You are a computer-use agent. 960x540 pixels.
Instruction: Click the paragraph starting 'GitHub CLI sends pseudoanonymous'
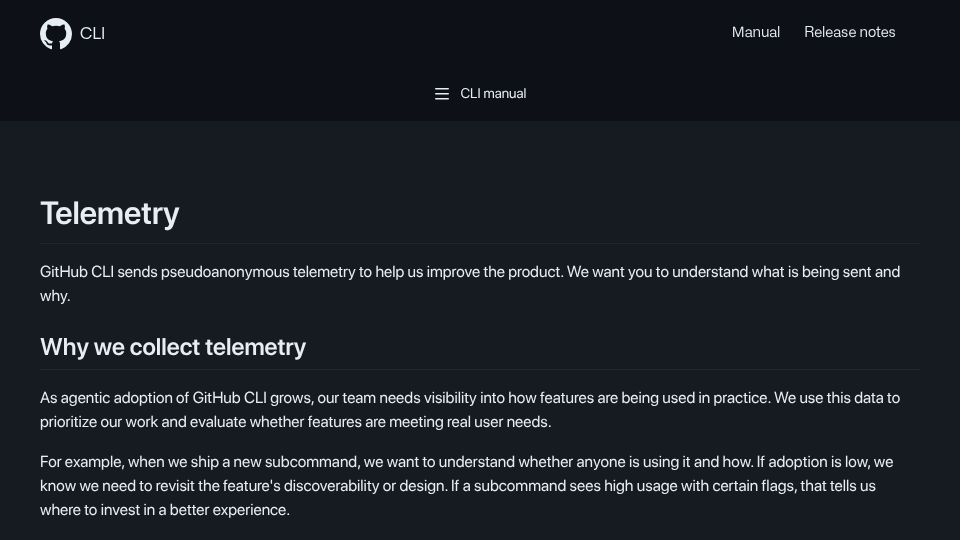pyautogui.click(x=470, y=283)
